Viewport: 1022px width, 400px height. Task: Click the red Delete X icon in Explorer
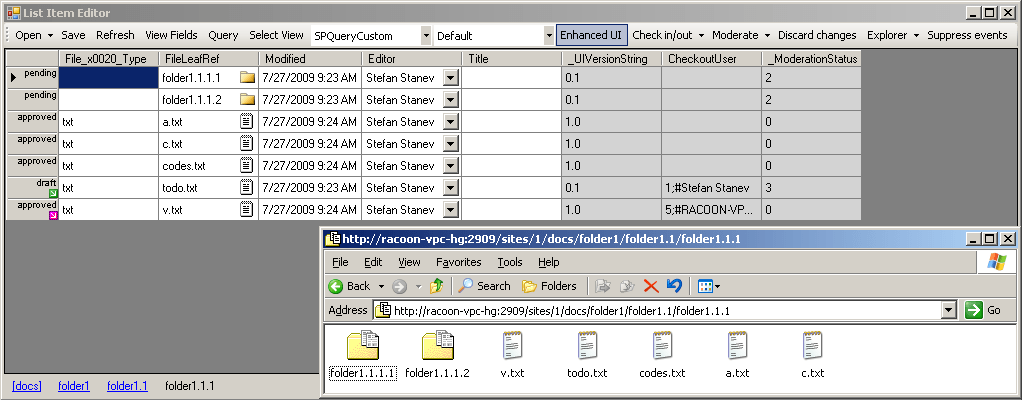pyautogui.click(x=650, y=285)
